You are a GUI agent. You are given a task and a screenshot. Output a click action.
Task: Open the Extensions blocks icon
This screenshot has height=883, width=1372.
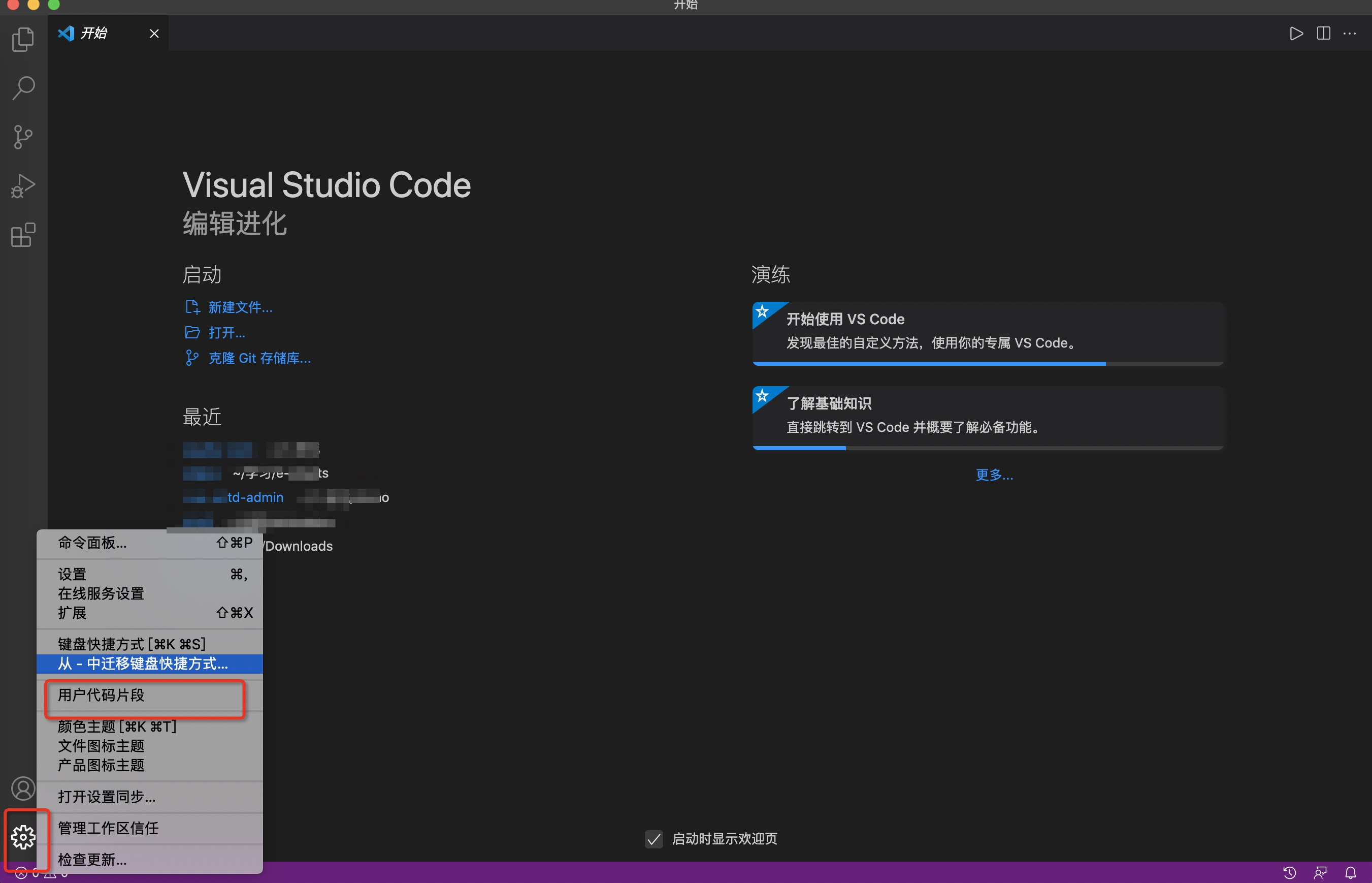tap(23, 235)
